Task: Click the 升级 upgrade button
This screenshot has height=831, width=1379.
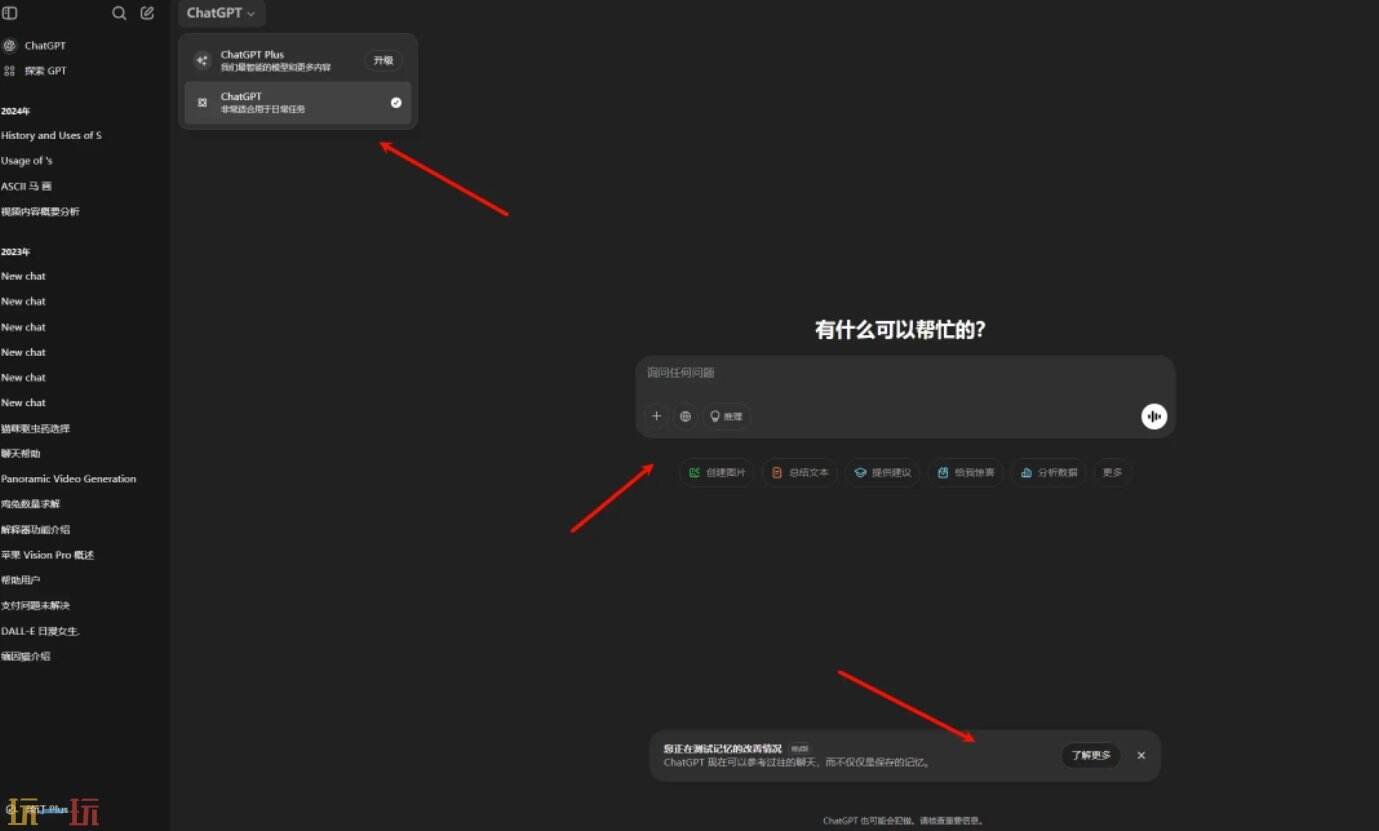Action: (x=383, y=60)
